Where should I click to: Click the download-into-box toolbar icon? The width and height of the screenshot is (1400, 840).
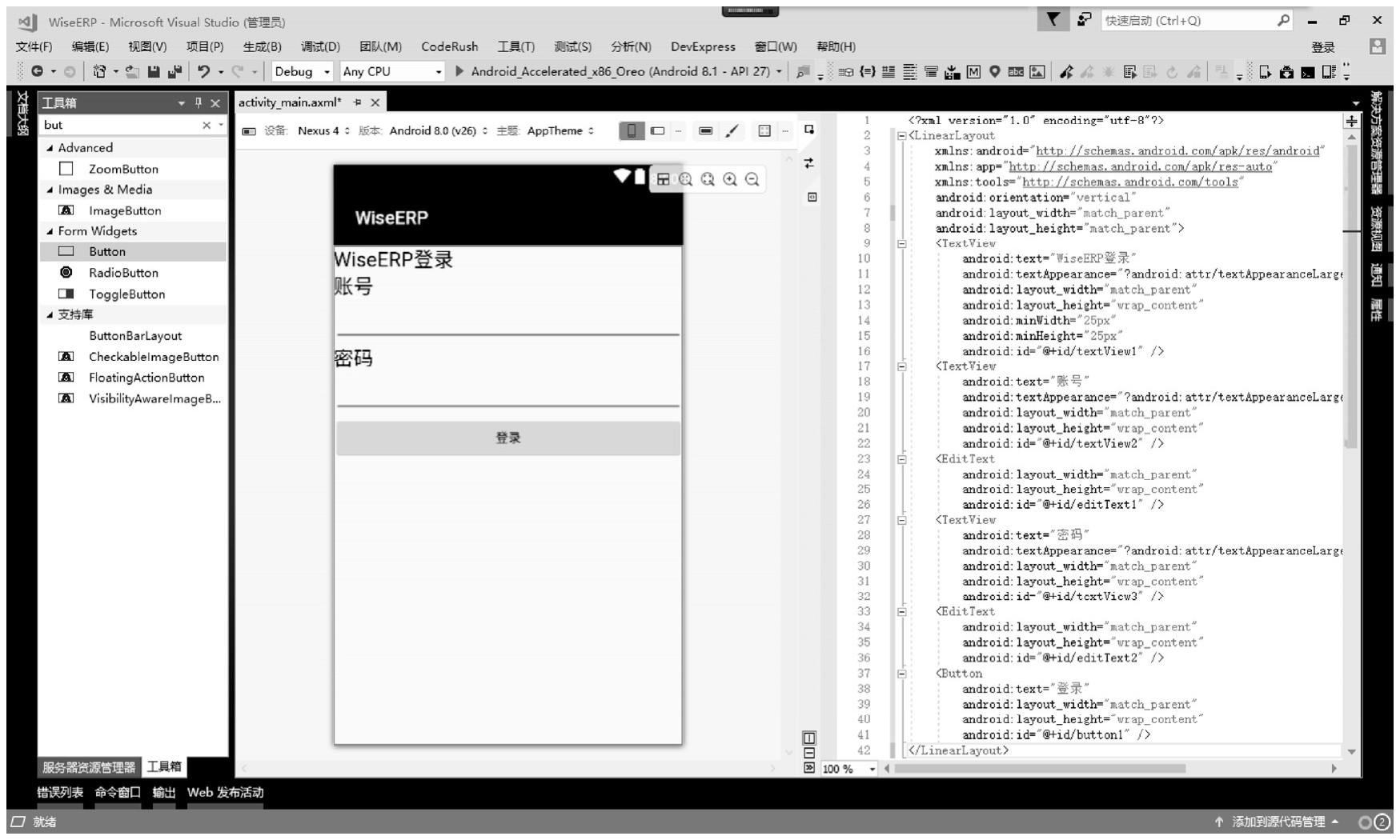pyautogui.click(x=953, y=71)
